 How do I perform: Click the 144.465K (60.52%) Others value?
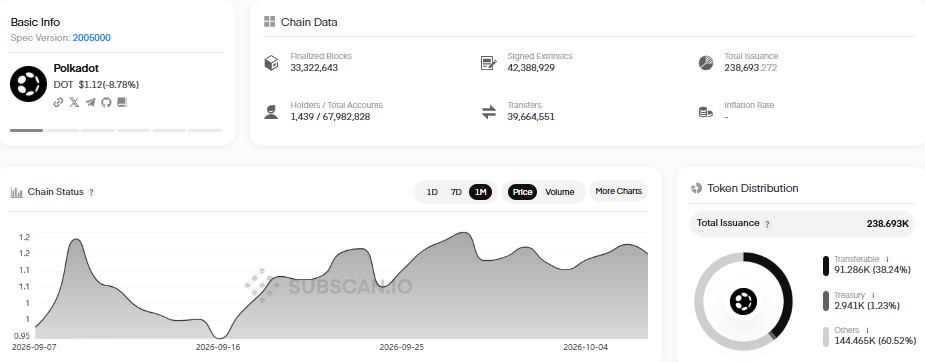pyautogui.click(x=875, y=341)
